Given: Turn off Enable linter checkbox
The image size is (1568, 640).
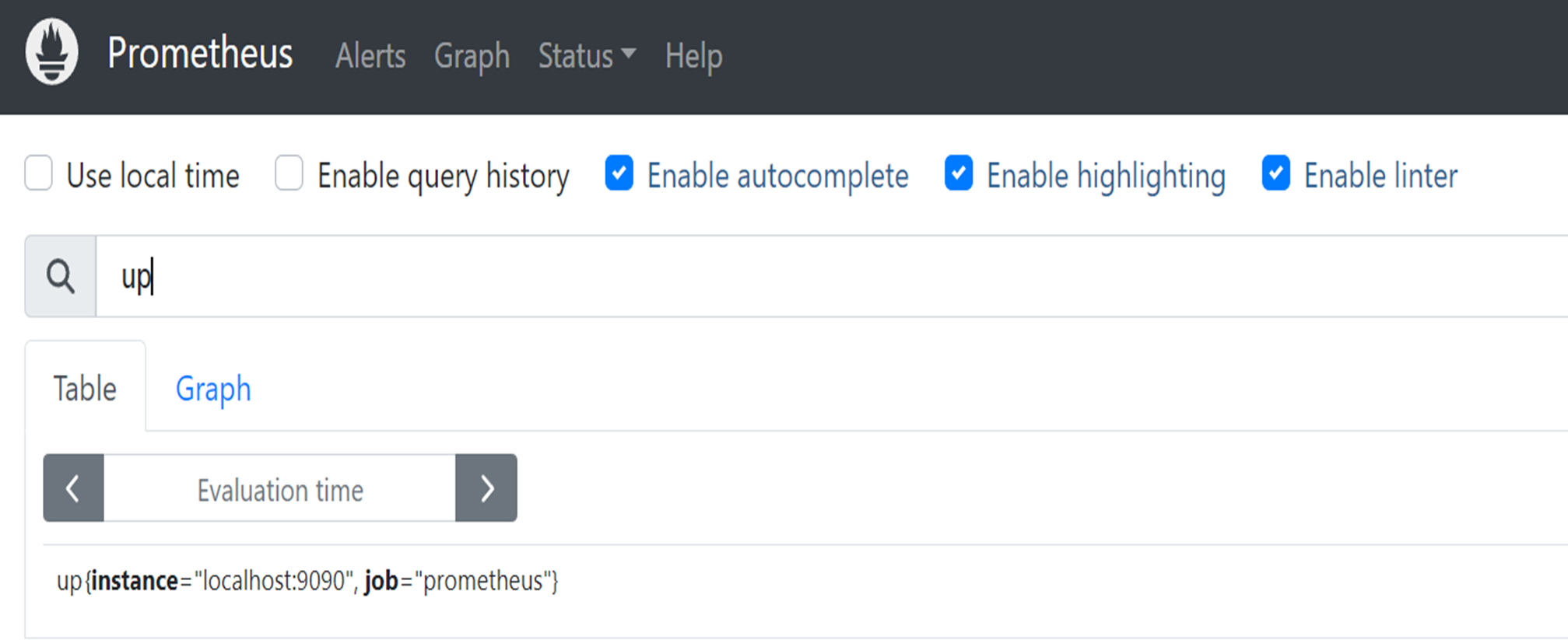Looking at the screenshot, I should pyautogui.click(x=1276, y=173).
